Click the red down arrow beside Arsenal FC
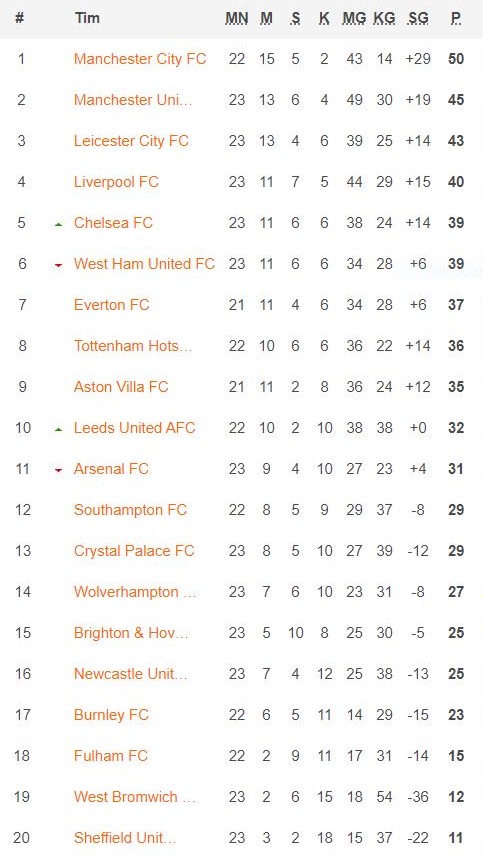The height and width of the screenshot is (859, 483). click(58, 471)
